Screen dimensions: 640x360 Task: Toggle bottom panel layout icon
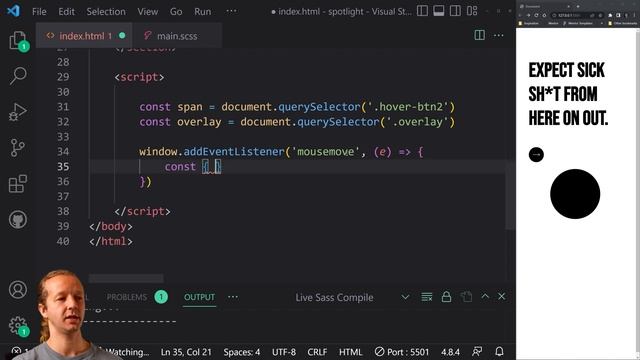(439, 11)
